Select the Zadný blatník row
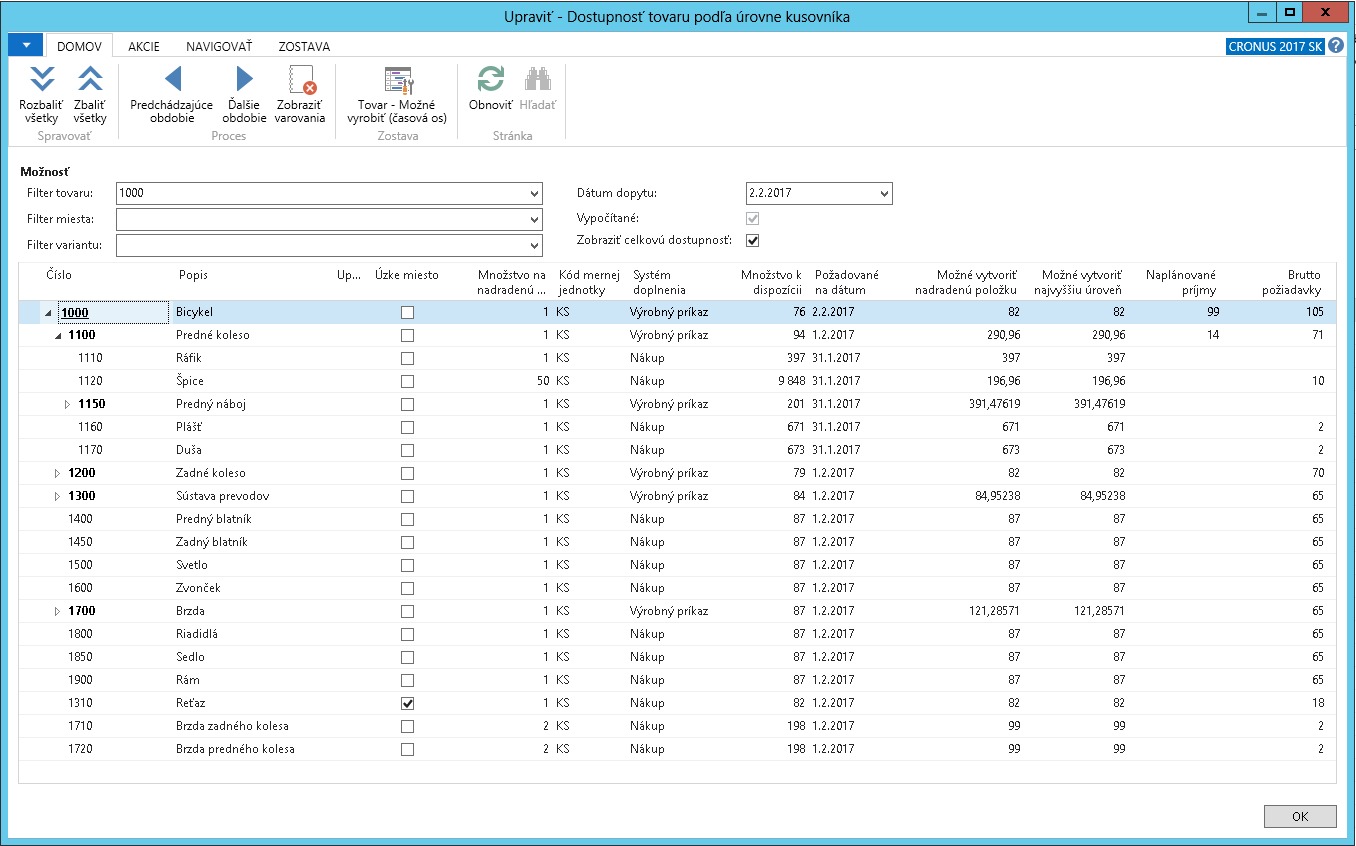 677,542
